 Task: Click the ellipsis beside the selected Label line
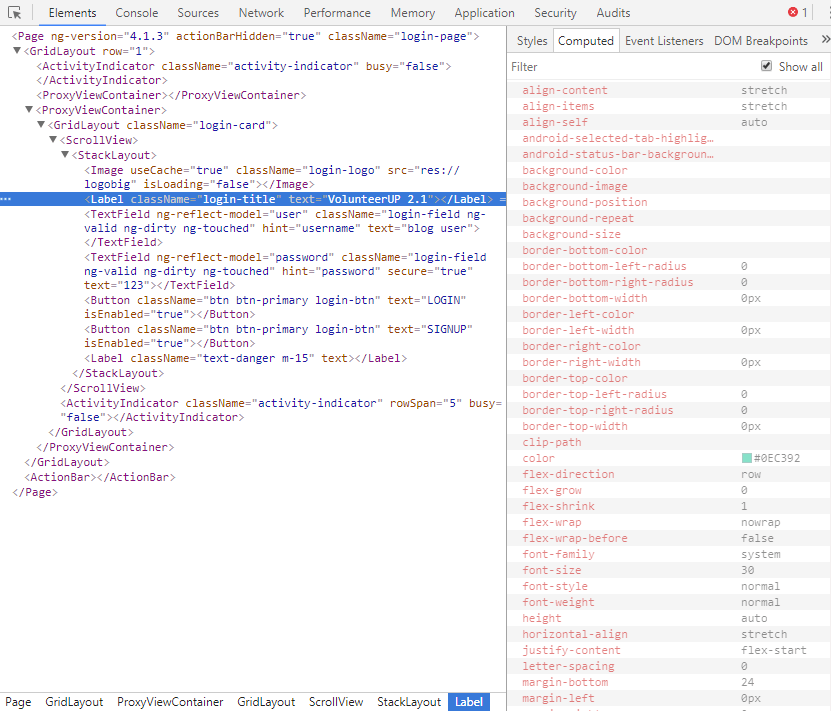click(x=6, y=199)
